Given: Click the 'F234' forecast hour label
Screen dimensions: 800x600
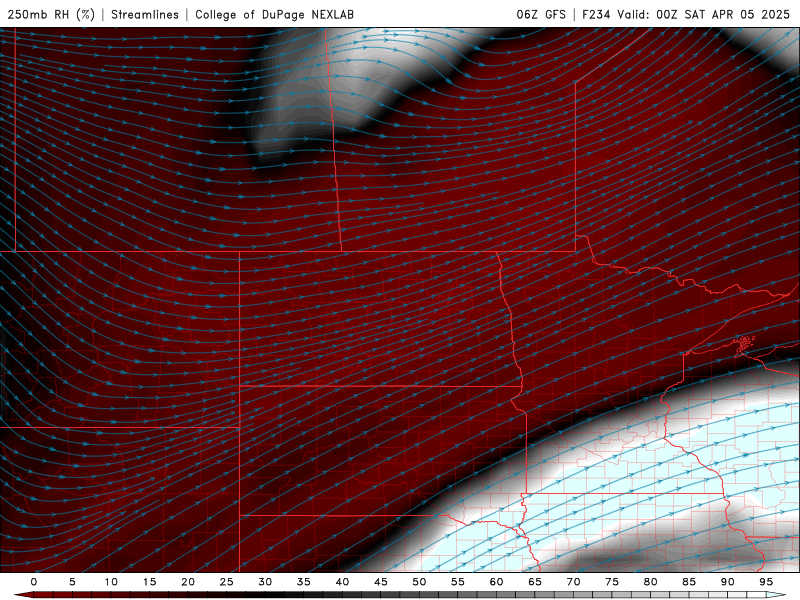Looking at the screenshot, I should (x=596, y=15).
